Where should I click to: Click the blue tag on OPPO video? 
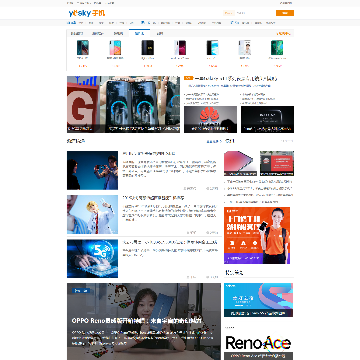tap(81, 291)
